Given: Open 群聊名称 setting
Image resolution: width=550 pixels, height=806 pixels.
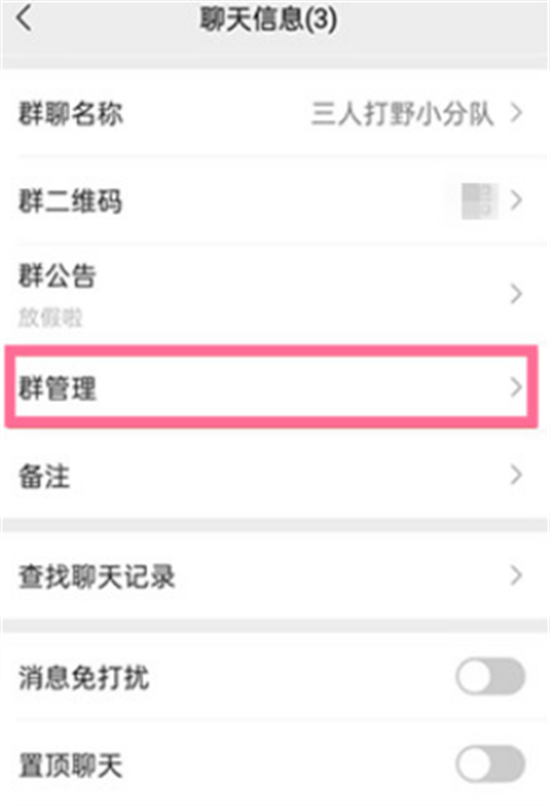Looking at the screenshot, I should [275, 113].
